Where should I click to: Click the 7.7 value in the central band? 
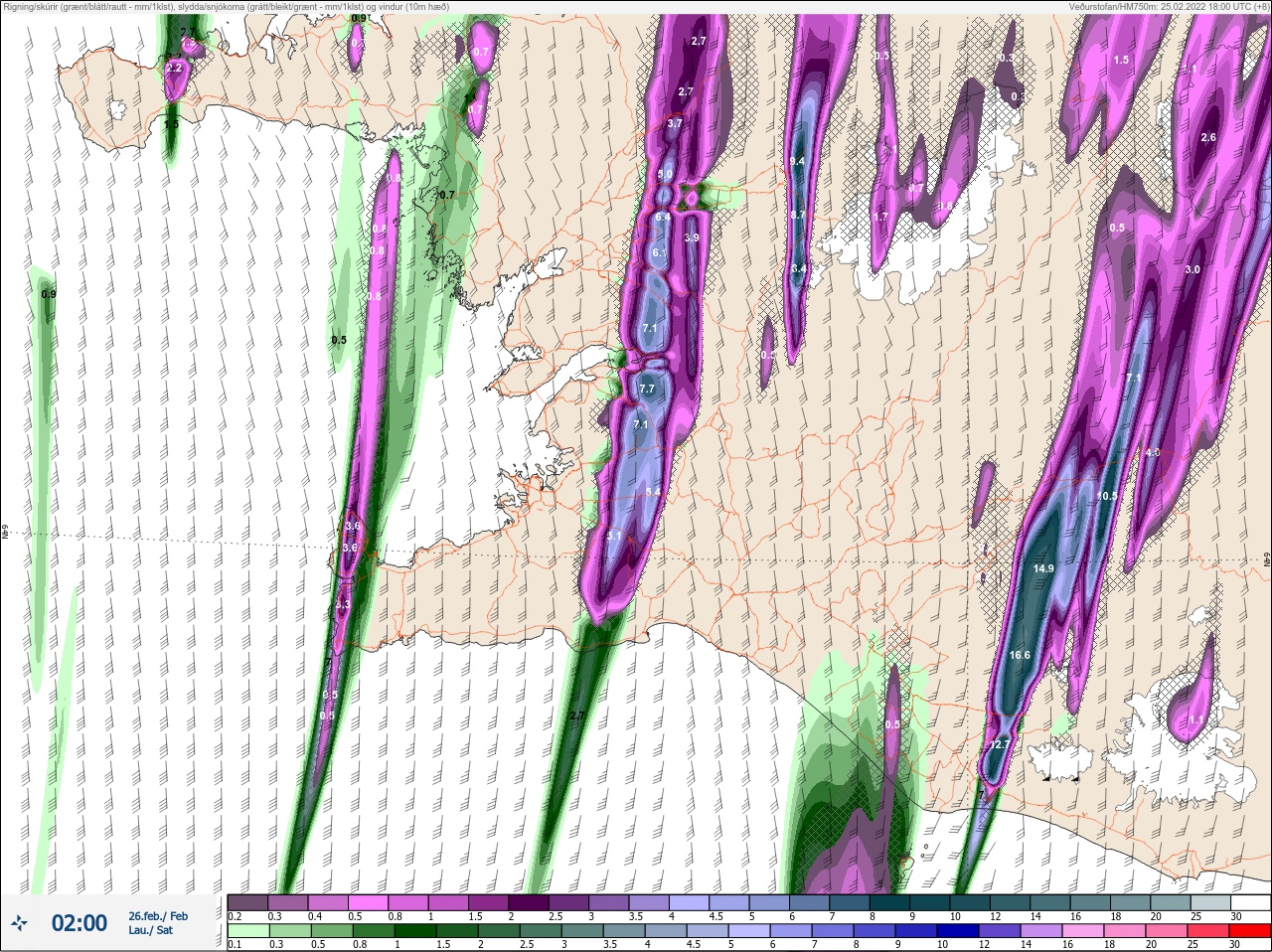[x=647, y=389]
